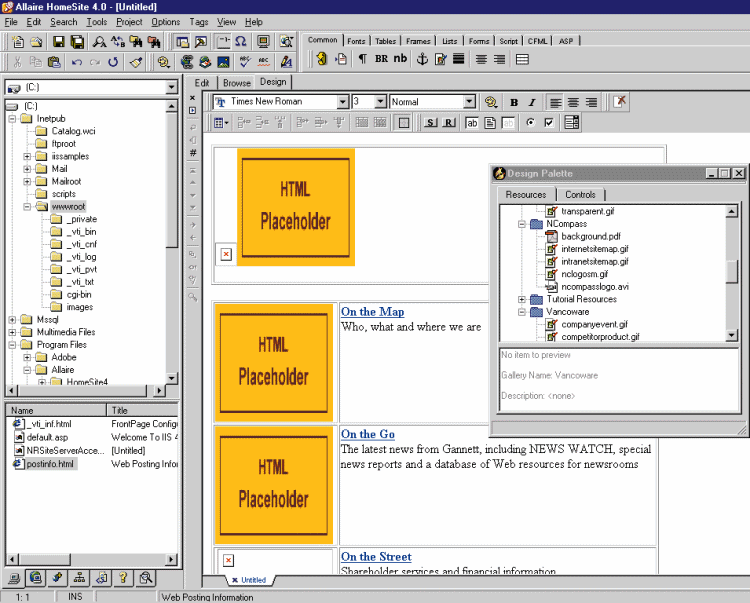Select background.pdf in Design Palette
Screen dimensions: 750x603
tap(591, 236)
